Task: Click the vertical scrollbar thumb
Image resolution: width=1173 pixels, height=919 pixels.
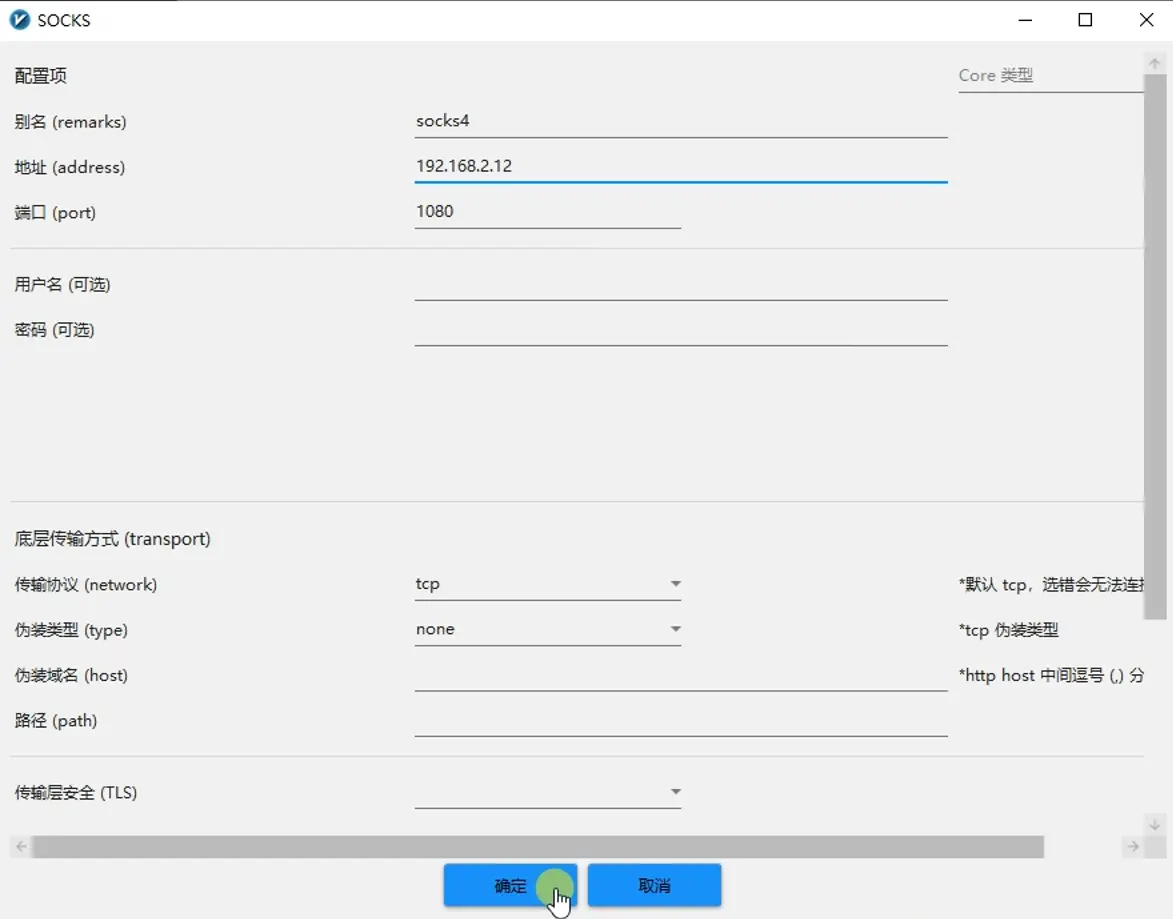Action: (x=1154, y=346)
